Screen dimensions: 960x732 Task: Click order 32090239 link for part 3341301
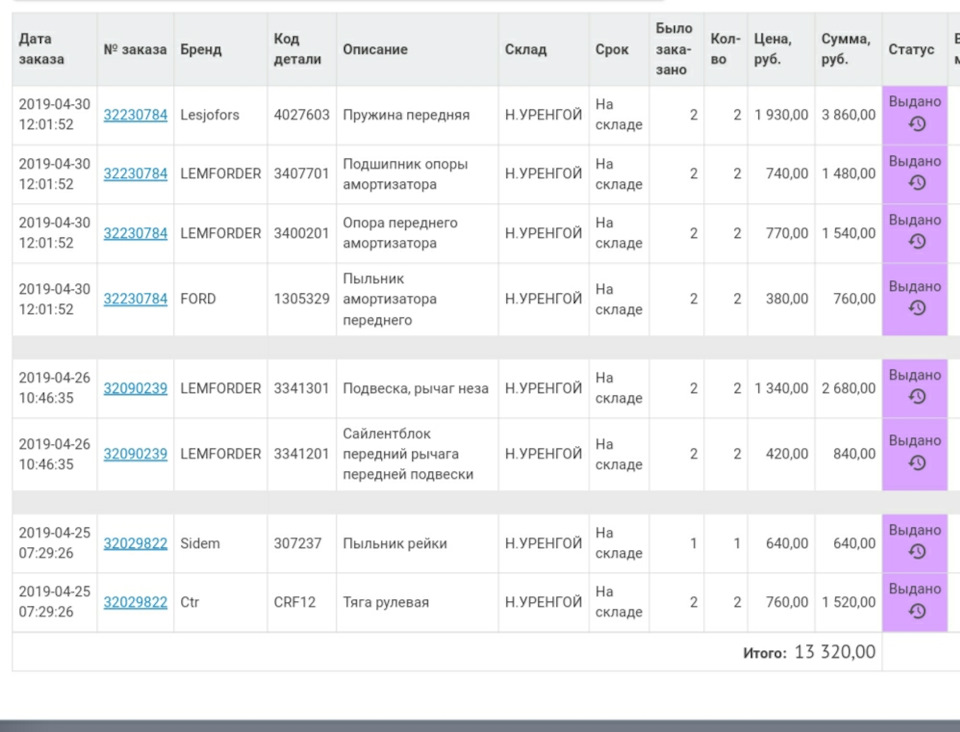click(x=135, y=388)
